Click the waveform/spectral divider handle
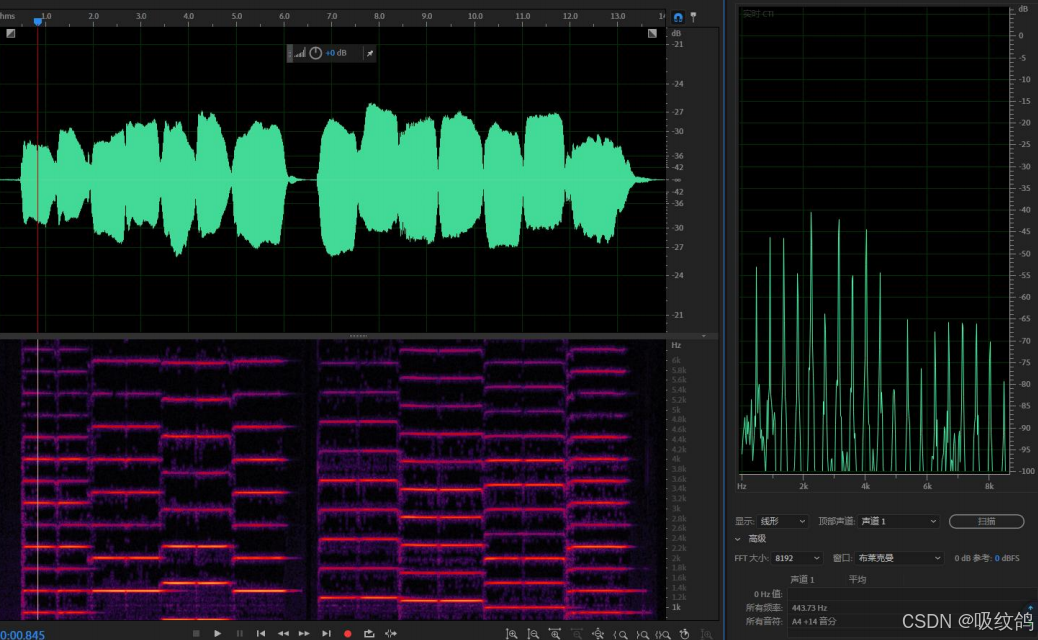The image size is (1038, 640). pyautogui.click(x=358, y=336)
